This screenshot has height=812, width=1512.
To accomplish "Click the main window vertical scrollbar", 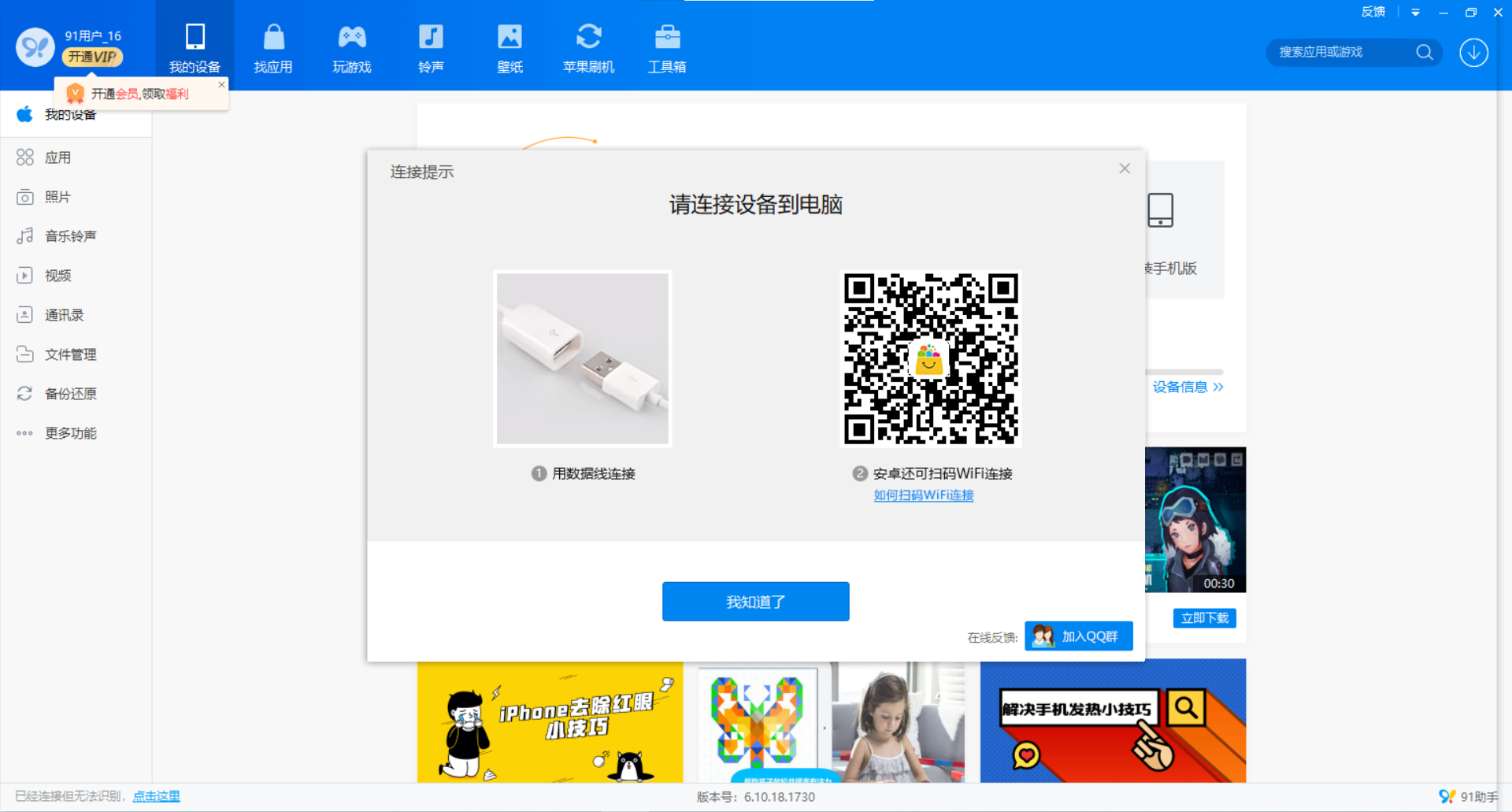I will (1503, 436).
